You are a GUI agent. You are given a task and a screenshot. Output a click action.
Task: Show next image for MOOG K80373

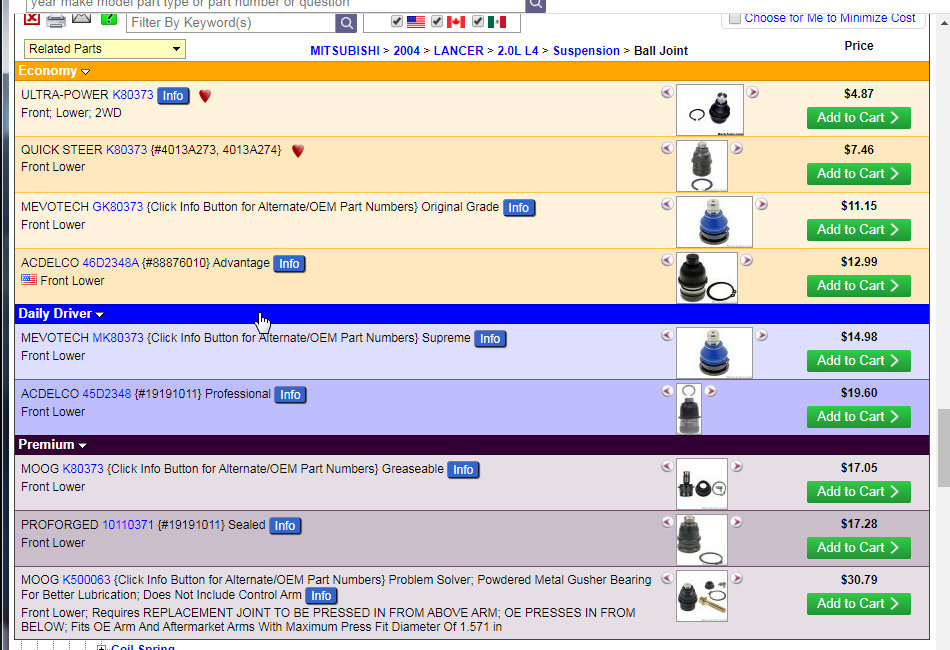737,466
